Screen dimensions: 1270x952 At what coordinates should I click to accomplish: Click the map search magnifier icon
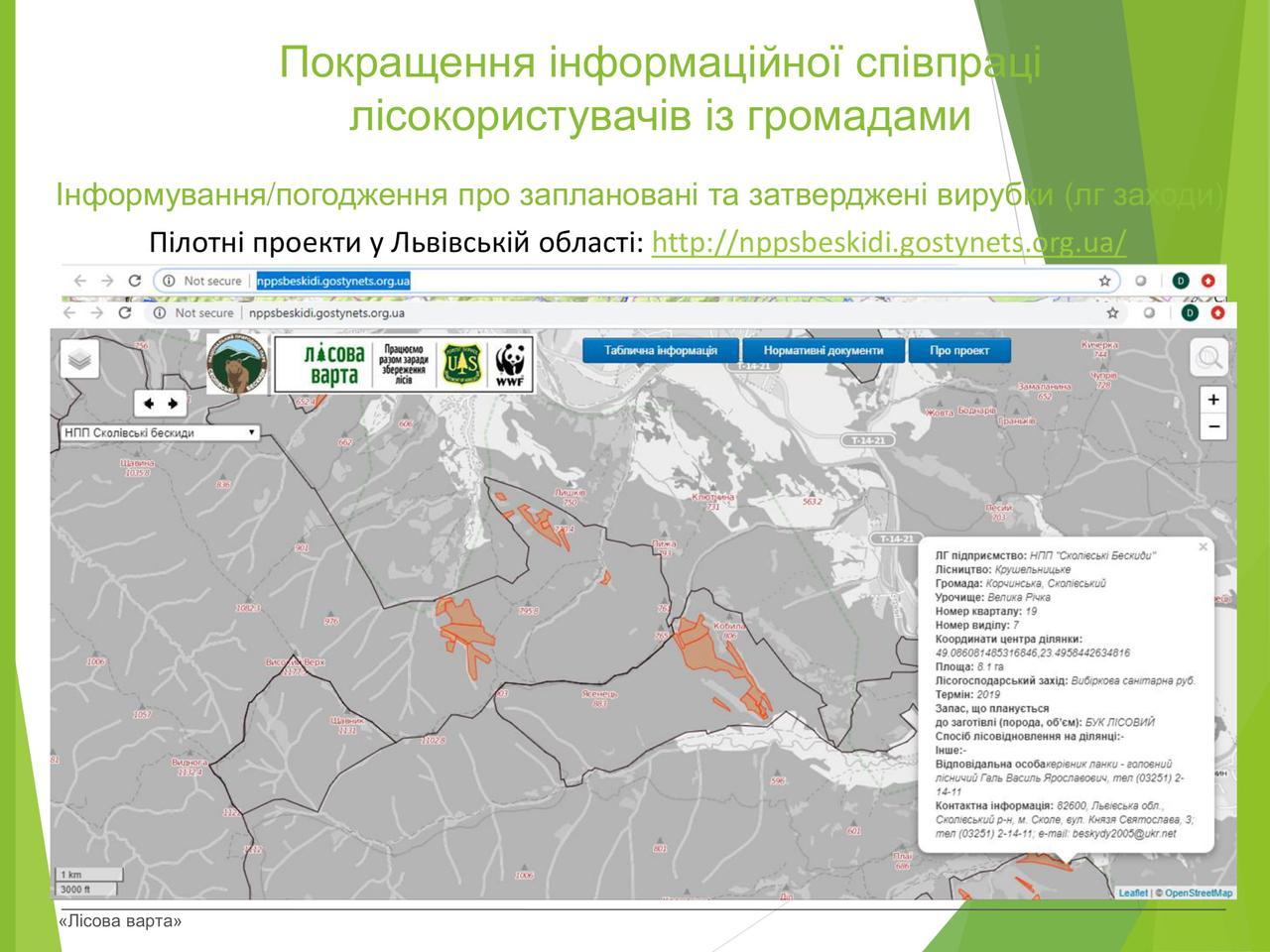(x=1209, y=358)
